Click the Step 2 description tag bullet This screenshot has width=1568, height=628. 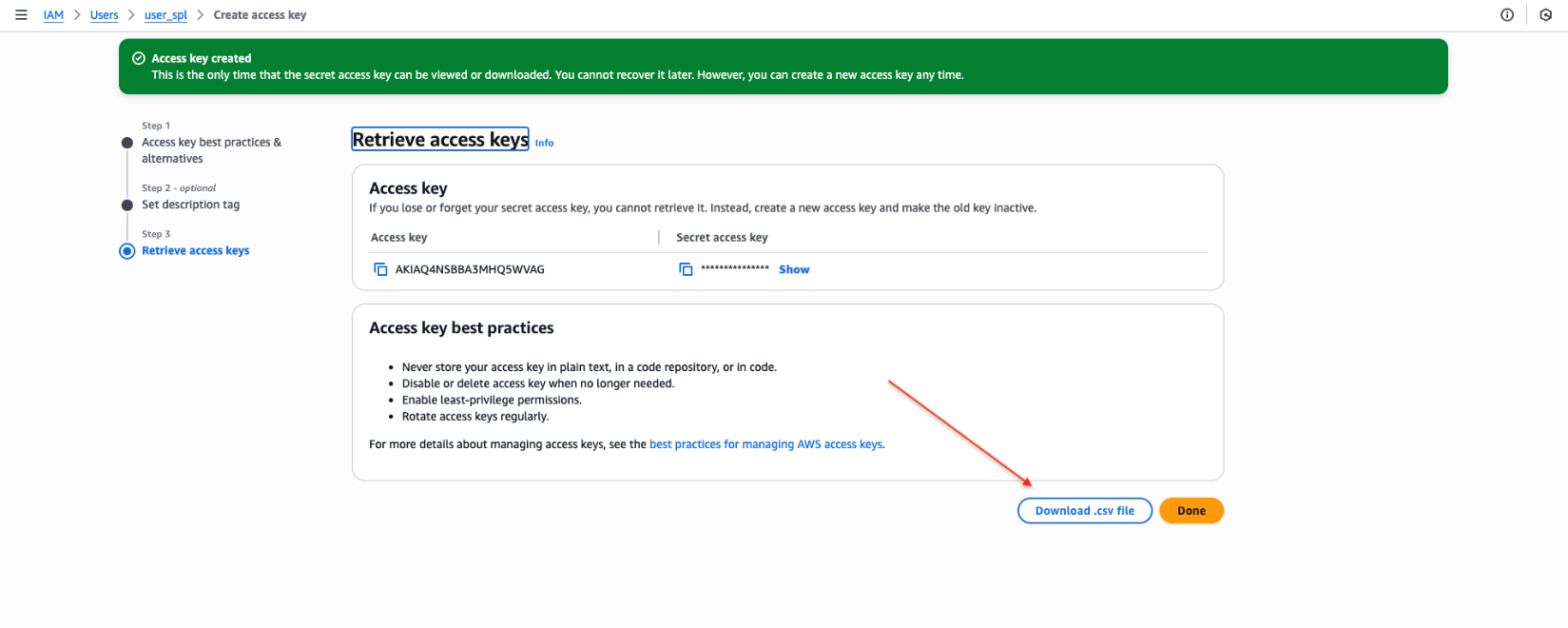127,206
